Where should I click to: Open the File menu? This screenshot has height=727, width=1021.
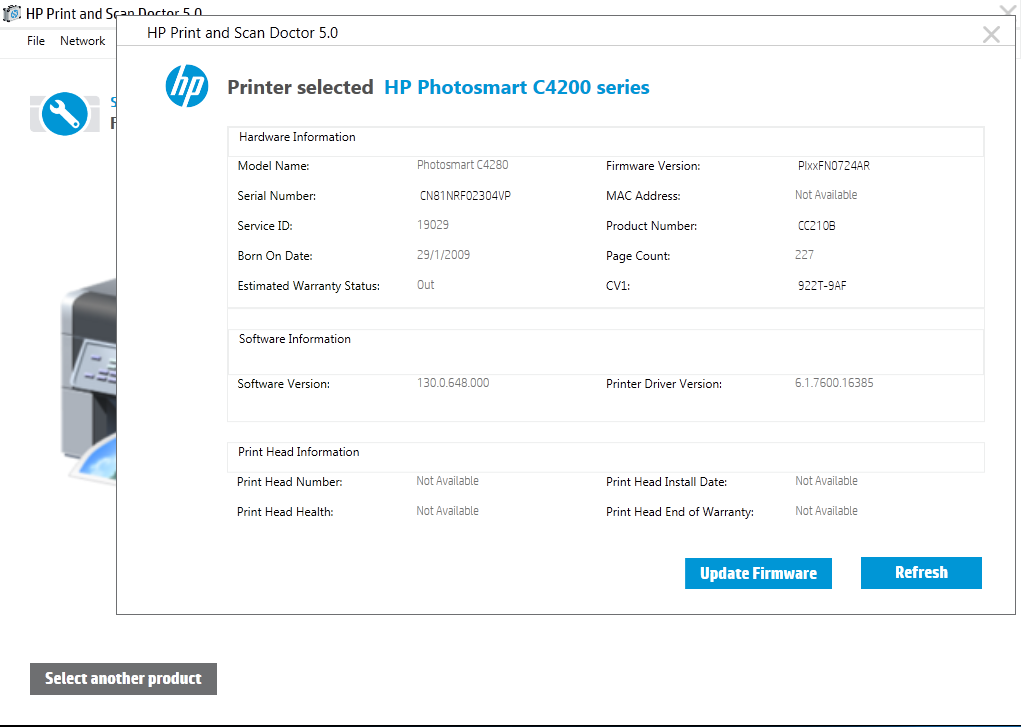click(35, 41)
